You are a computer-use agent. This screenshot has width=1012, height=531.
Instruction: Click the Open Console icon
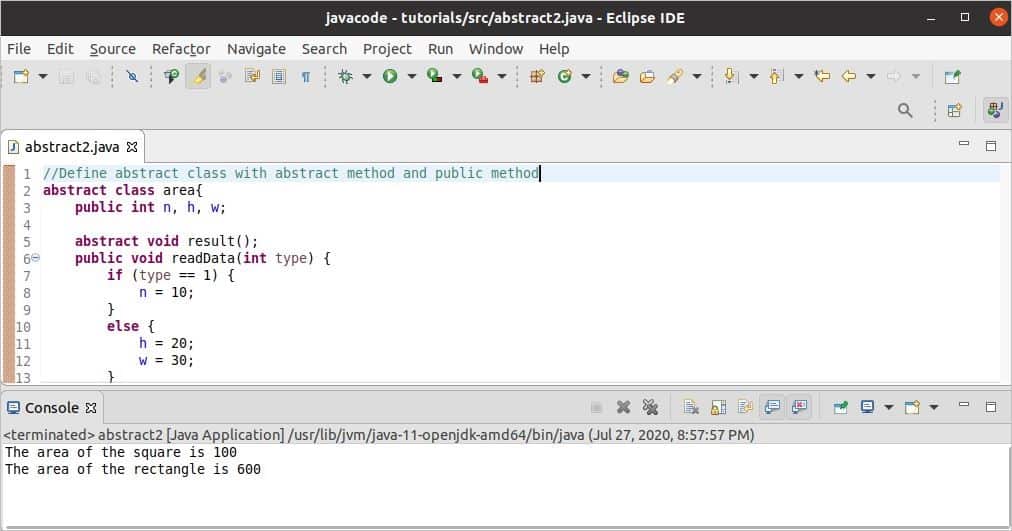[913, 407]
